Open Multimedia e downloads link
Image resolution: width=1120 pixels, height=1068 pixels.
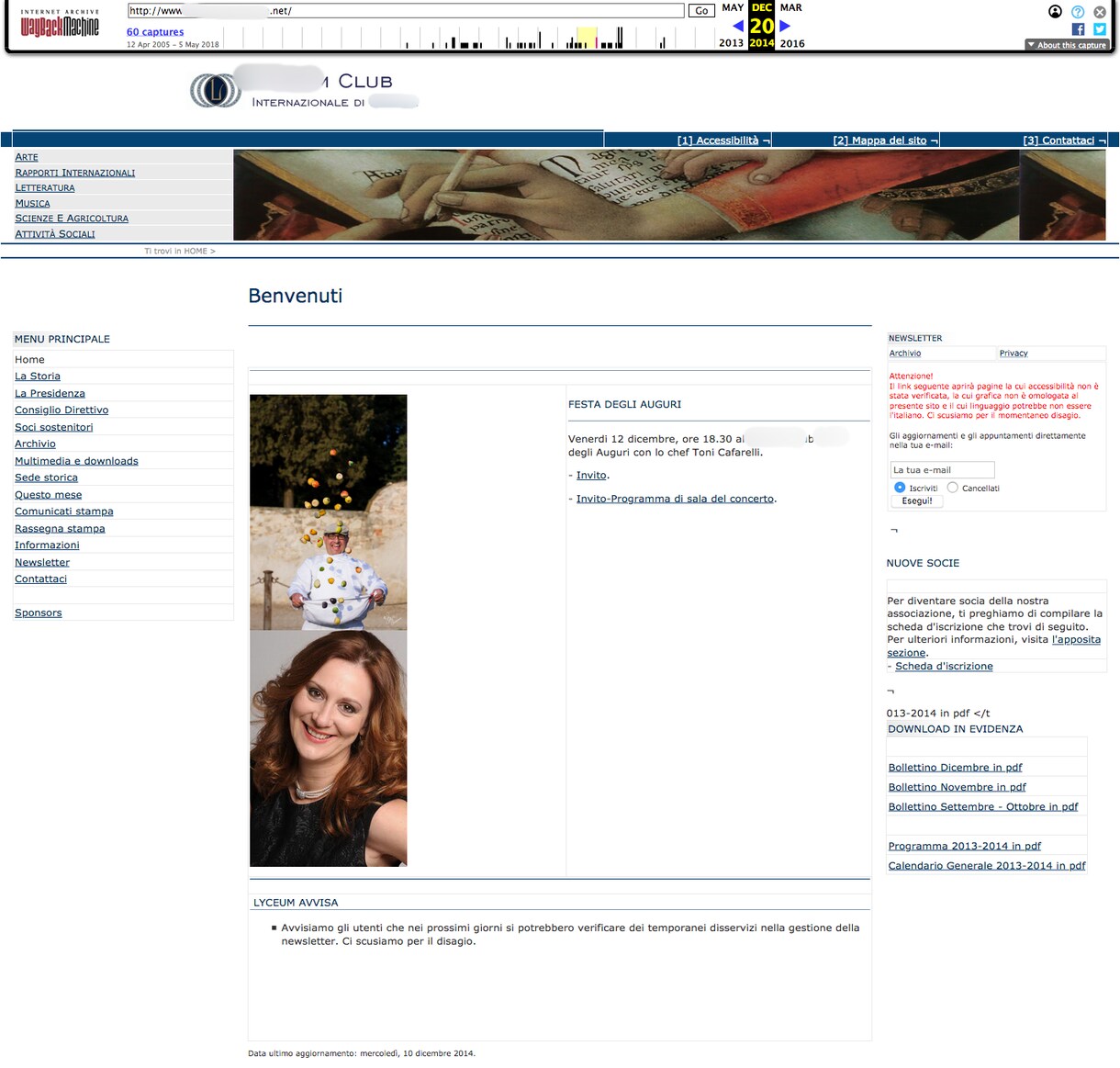[x=76, y=461]
